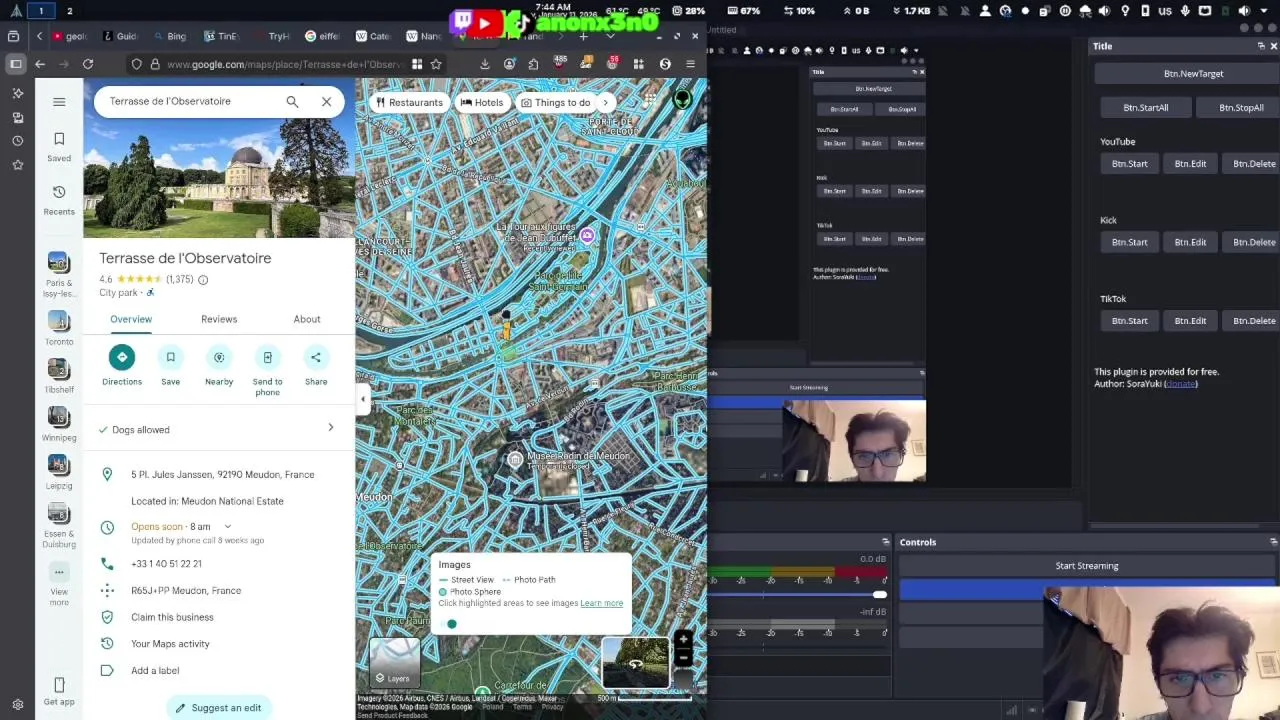Click Btn.StartAll in Title panel

pos(1145,108)
